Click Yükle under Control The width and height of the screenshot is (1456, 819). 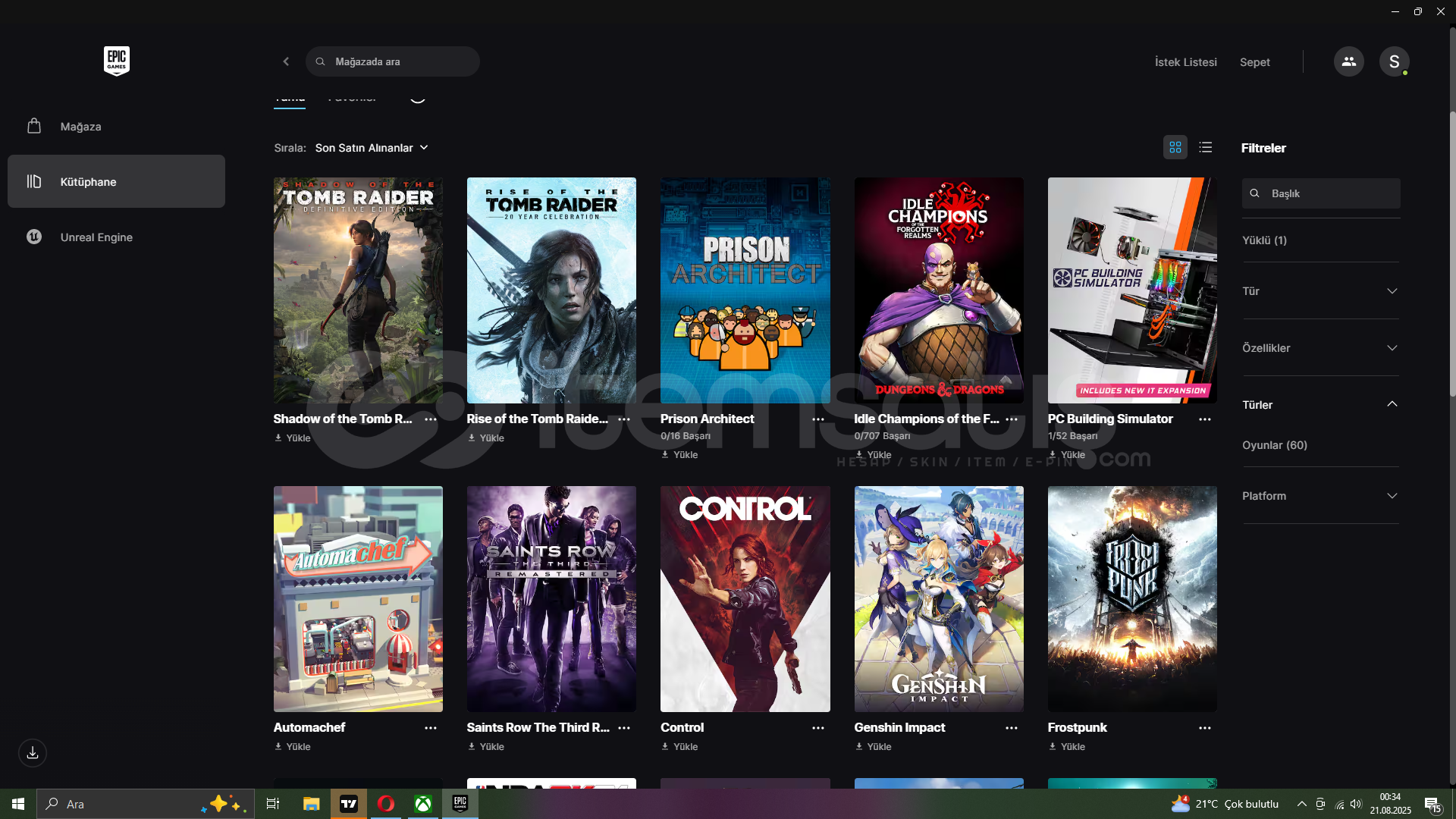[679, 747]
